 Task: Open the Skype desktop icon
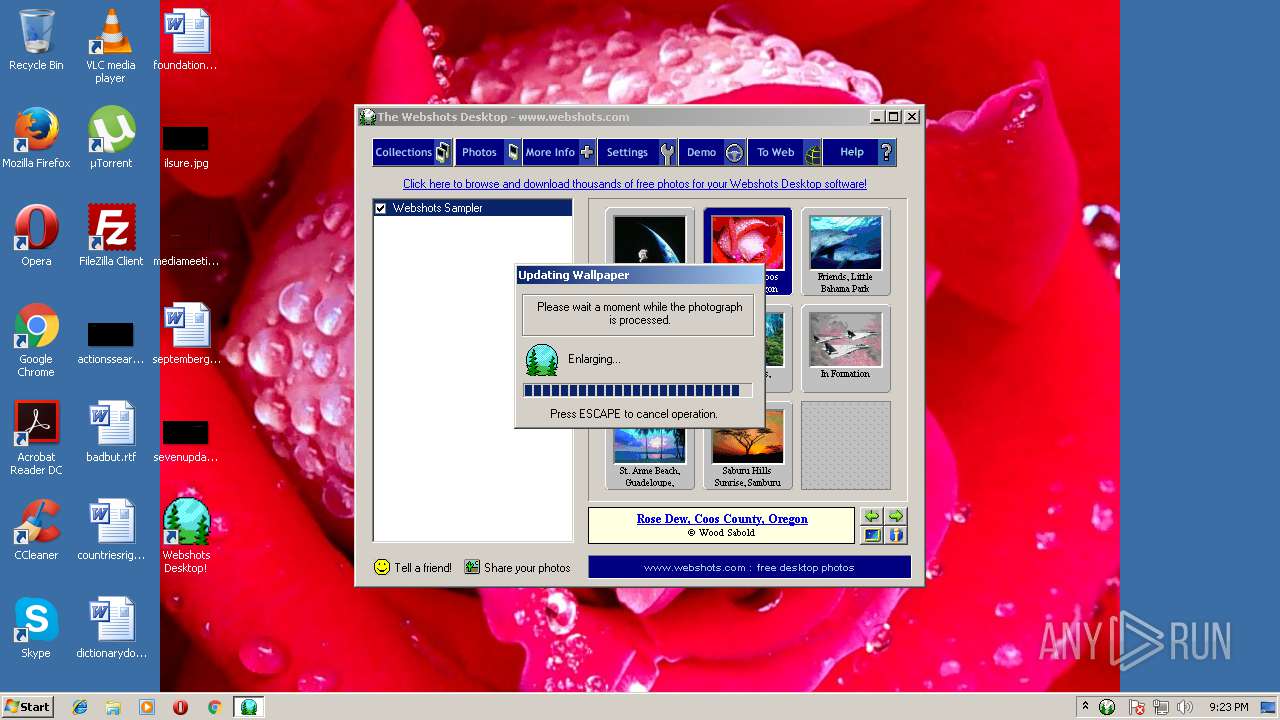(36, 628)
